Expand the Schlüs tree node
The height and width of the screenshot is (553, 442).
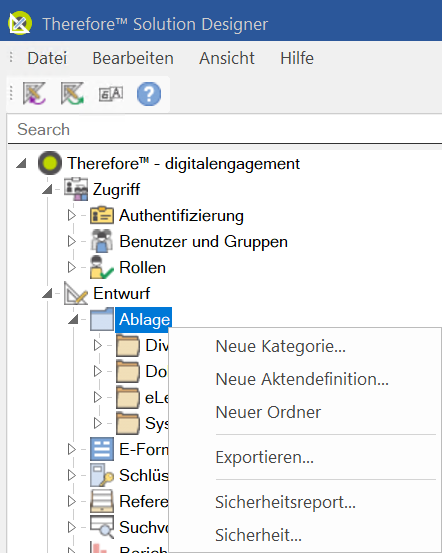[x=72, y=475]
